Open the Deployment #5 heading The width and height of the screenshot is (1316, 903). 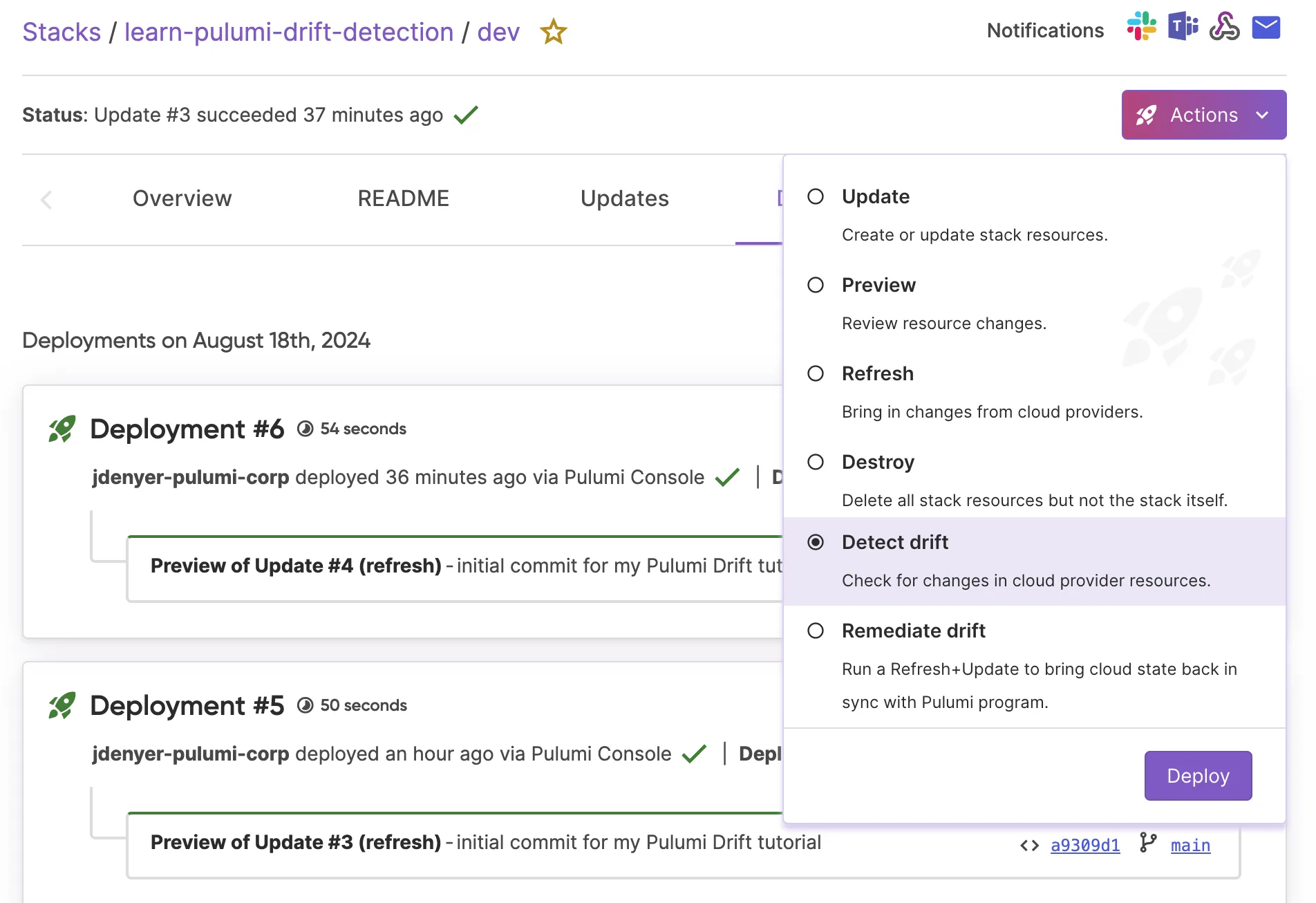point(187,705)
